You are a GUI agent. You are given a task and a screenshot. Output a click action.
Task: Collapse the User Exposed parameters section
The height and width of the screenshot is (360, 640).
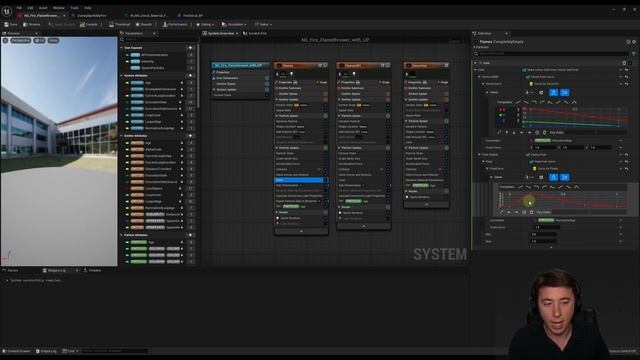(122, 48)
